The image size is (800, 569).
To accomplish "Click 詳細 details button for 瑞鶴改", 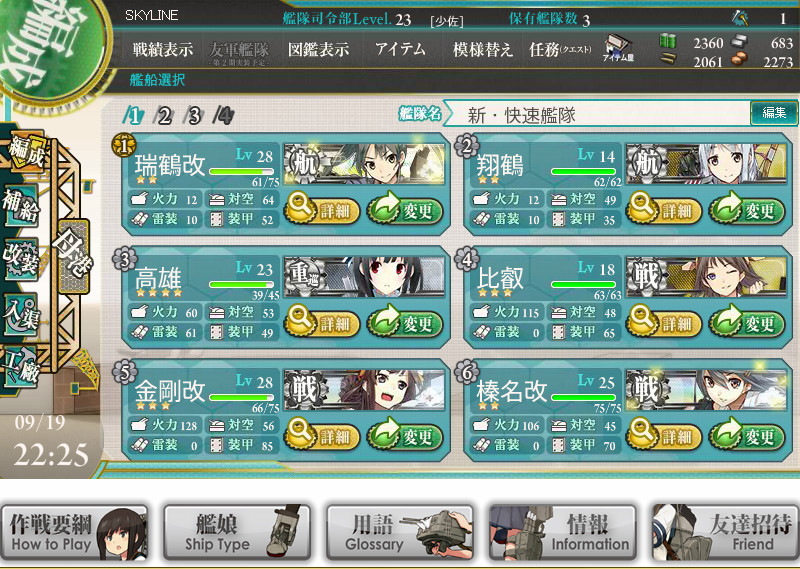I will click(x=322, y=210).
